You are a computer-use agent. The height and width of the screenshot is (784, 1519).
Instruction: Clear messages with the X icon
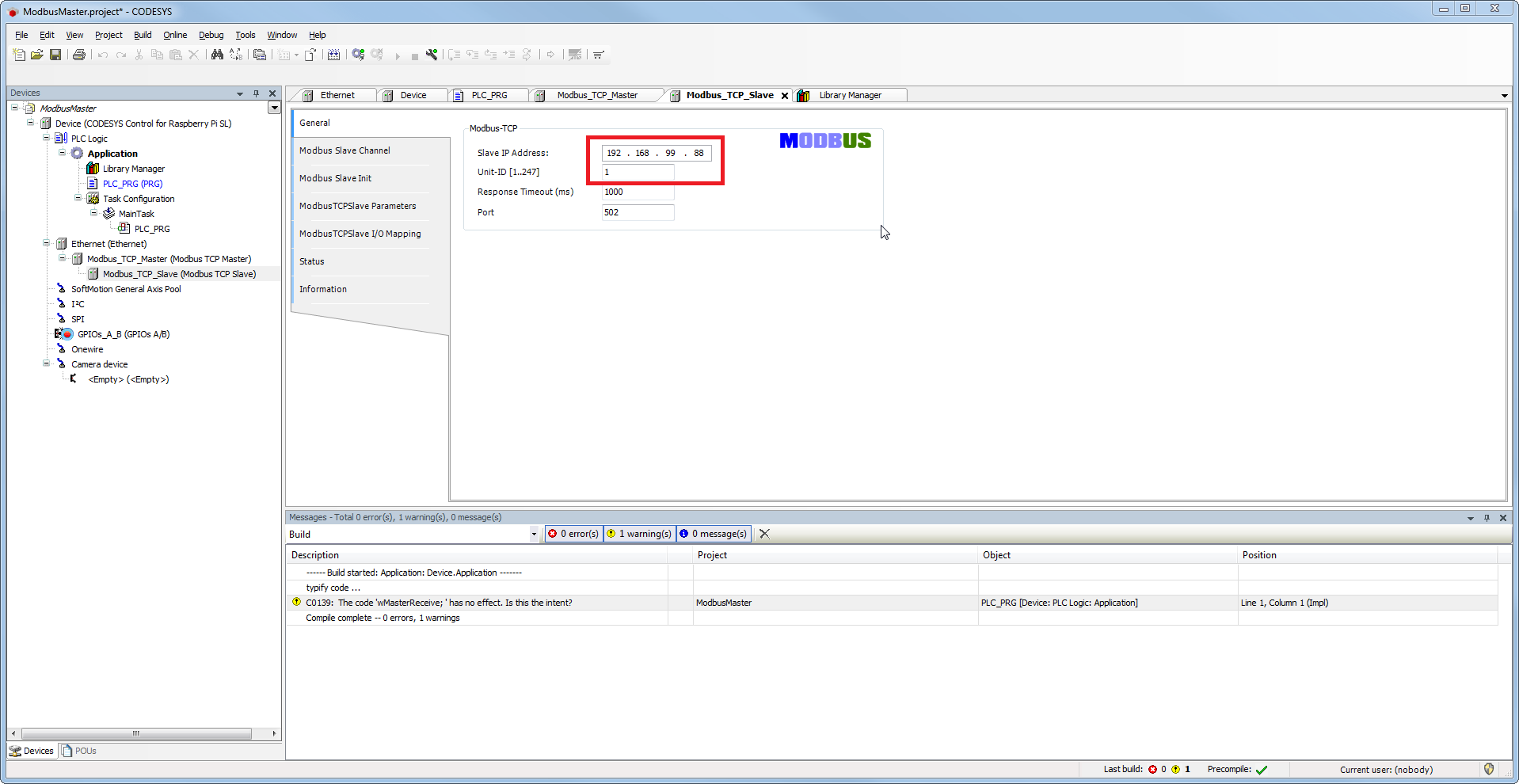tap(764, 534)
